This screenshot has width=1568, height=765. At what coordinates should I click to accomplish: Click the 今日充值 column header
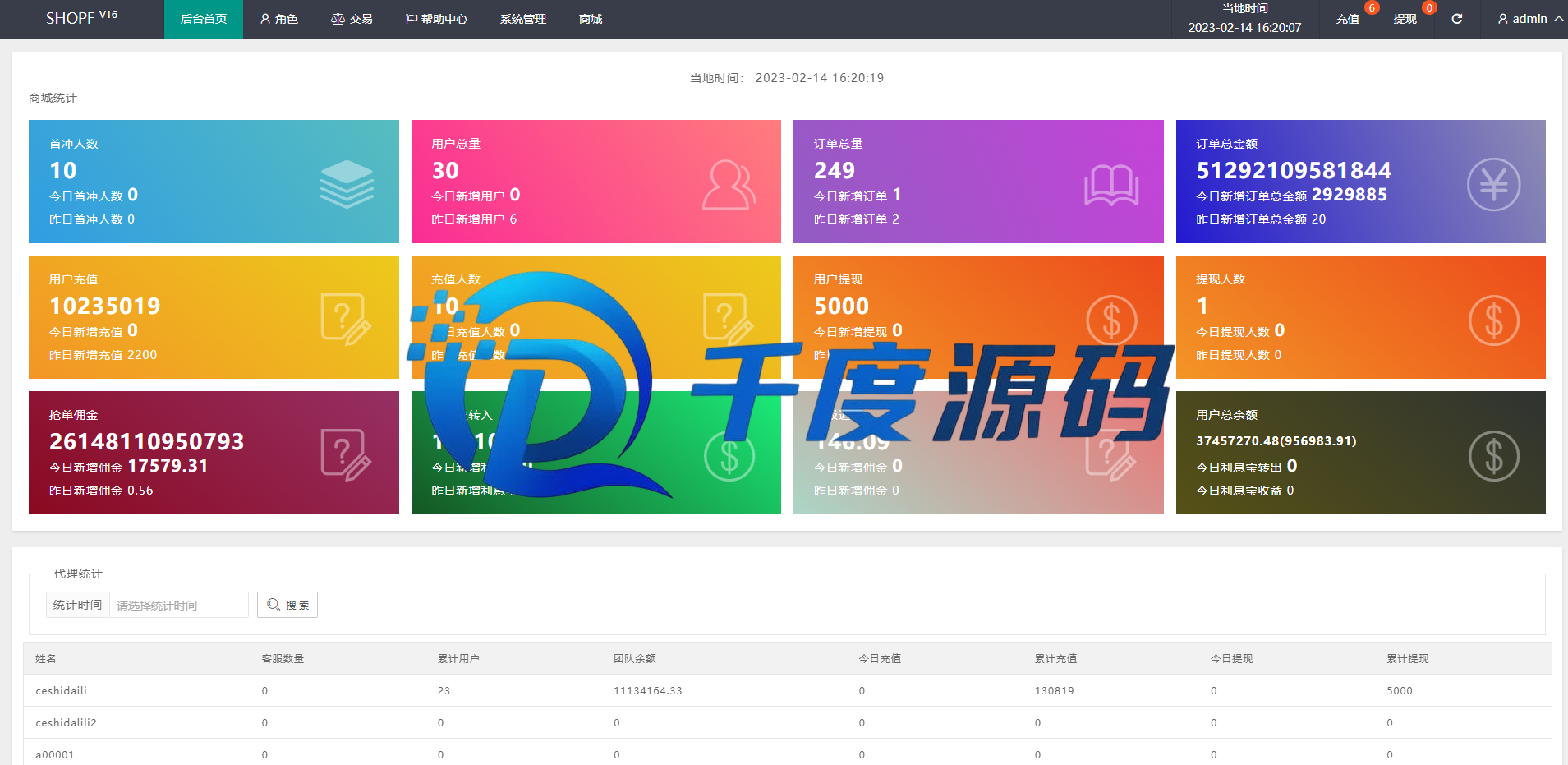pyautogui.click(x=880, y=658)
